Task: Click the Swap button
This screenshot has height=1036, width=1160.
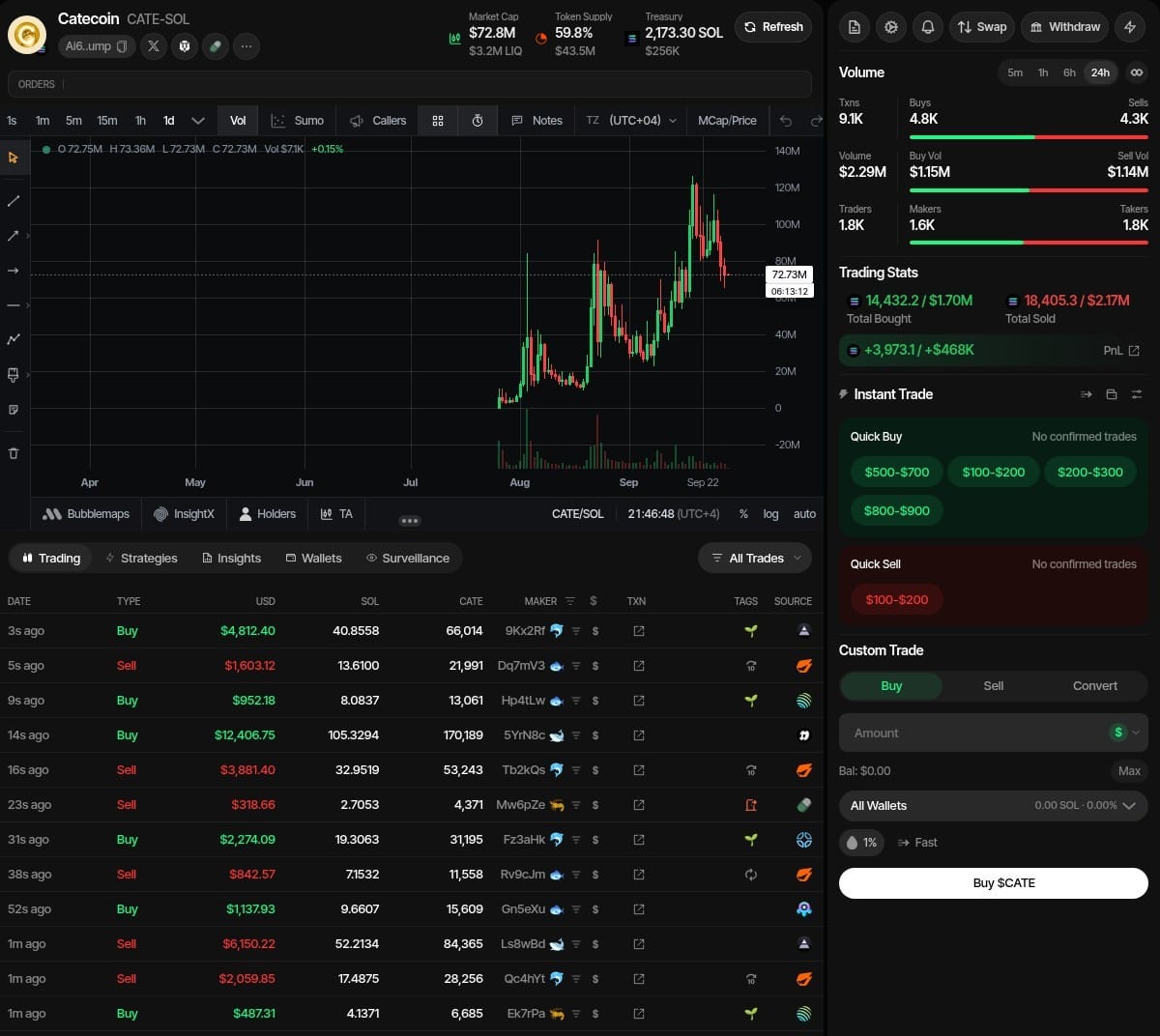Action: 981,27
